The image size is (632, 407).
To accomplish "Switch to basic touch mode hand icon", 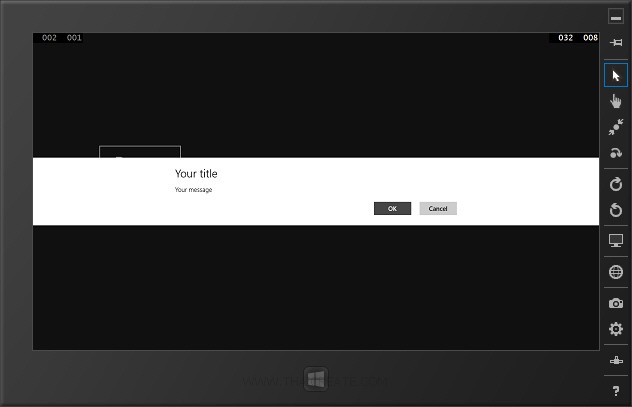I will [x=615, y=101].
